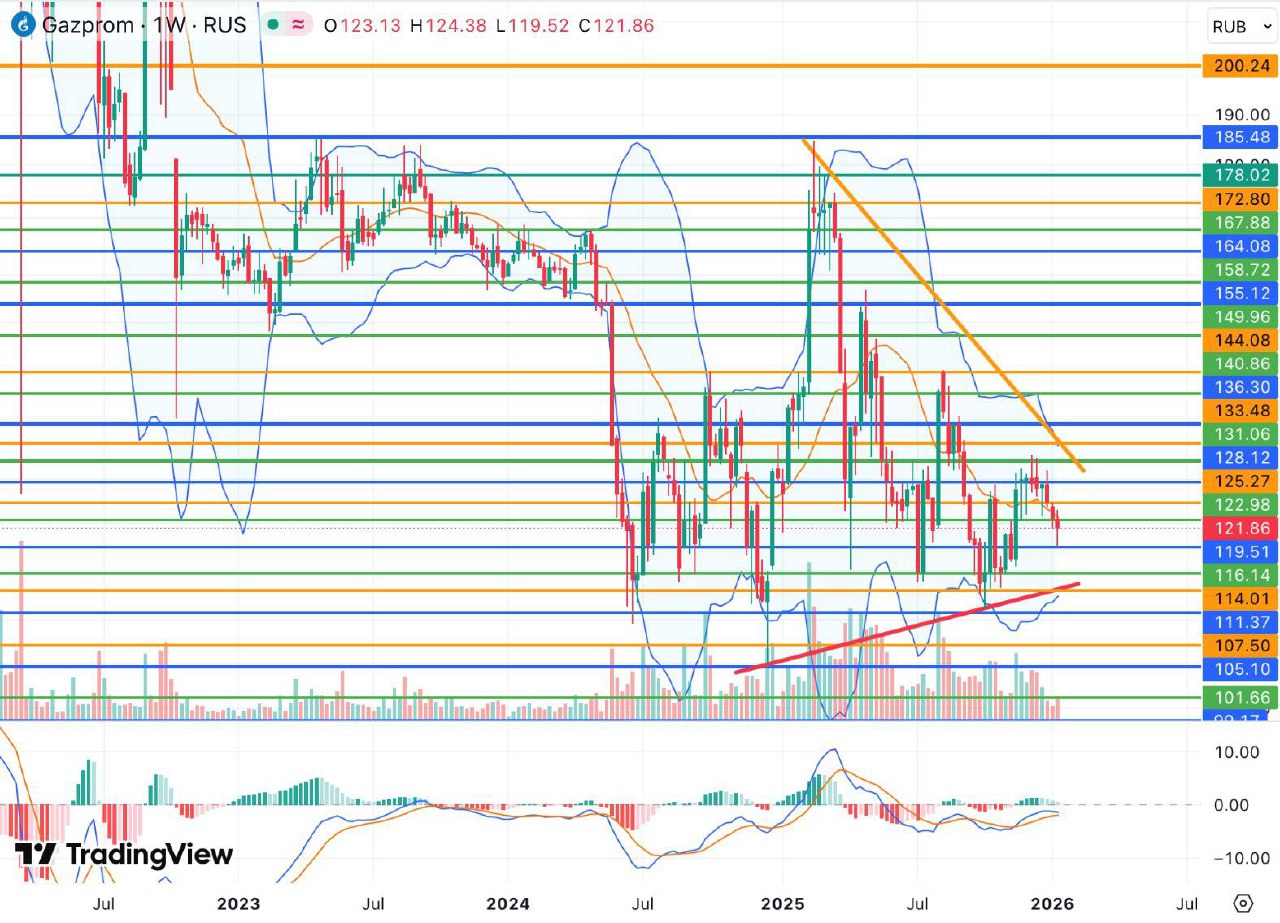The image size is (1280, 923).
Task: Click the 133.48 price label
Action: pos(1238,410)
